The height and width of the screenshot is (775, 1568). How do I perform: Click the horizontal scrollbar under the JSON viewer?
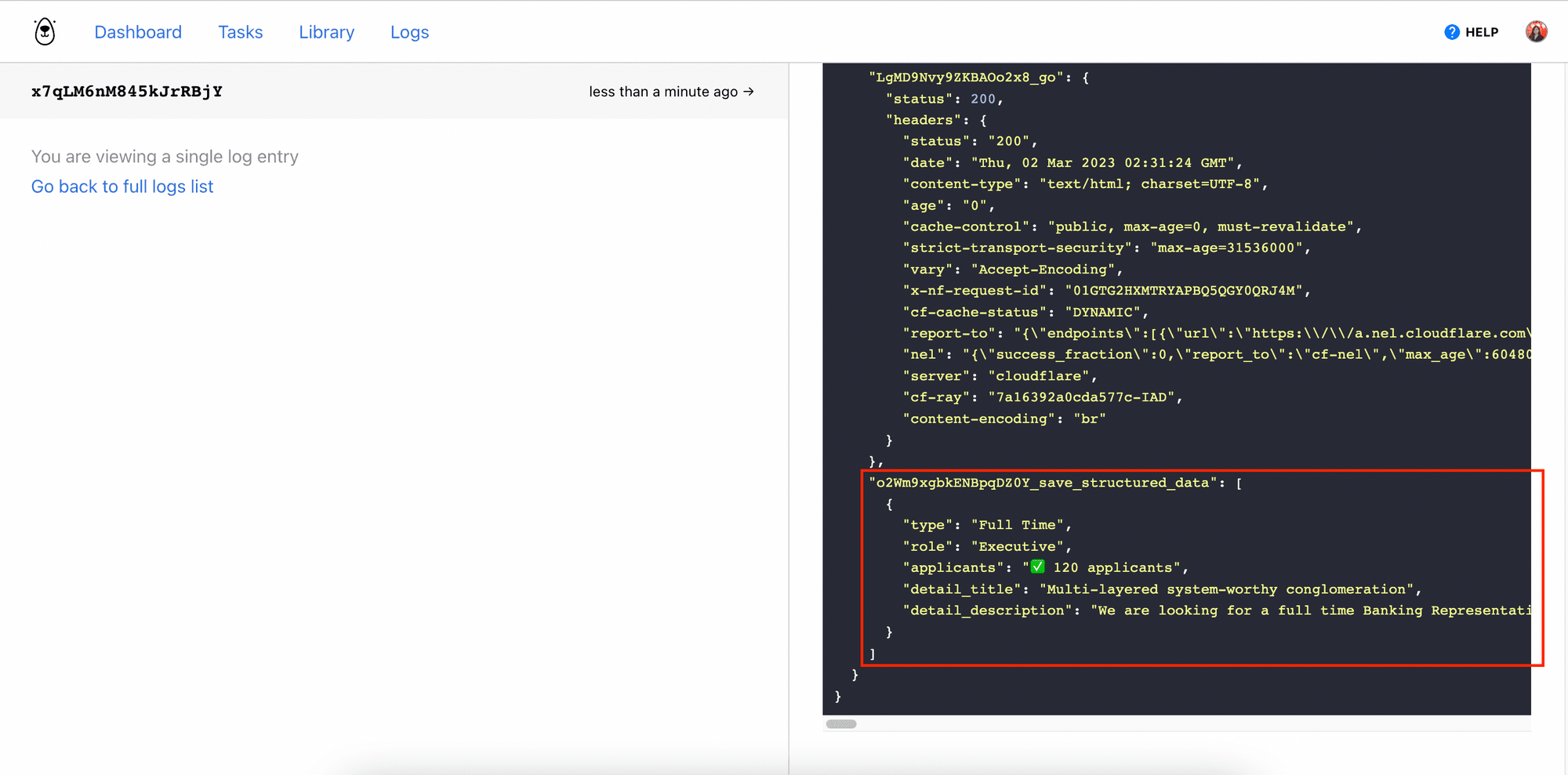pyautogui.click(x=841, y=724)
